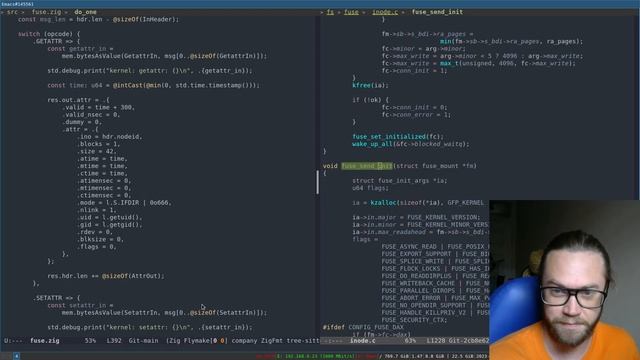640x360 pixels.
Task: Click the 'Git-main' branch indicator in mode line
Action: [143, 340]
